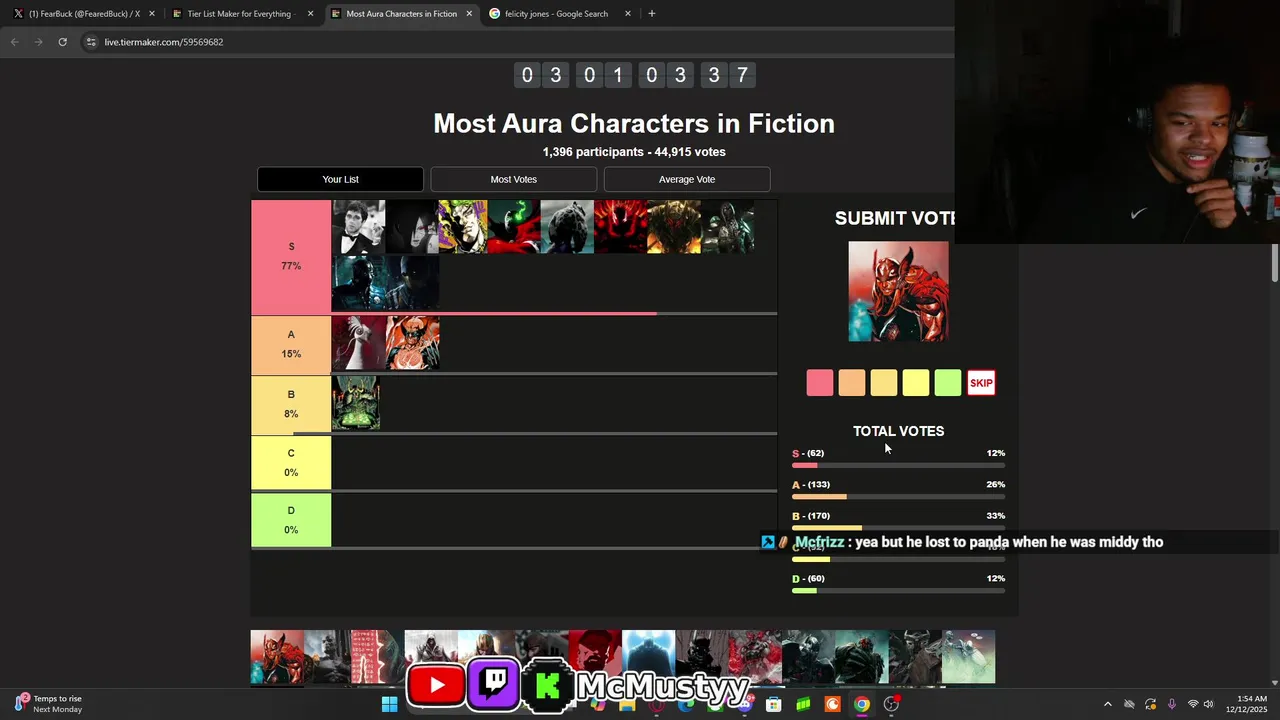Image resolution: width=1280 pixels, height=720 pixels.
Task: Switch to the Your List tab
Action: click(340, 179)
